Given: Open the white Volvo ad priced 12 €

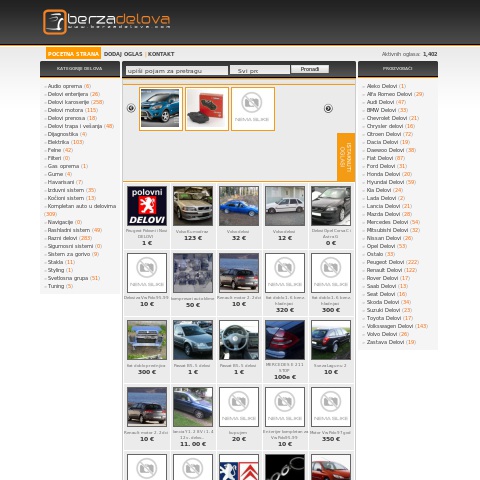Looking at the screenshot, I should 285,206.
